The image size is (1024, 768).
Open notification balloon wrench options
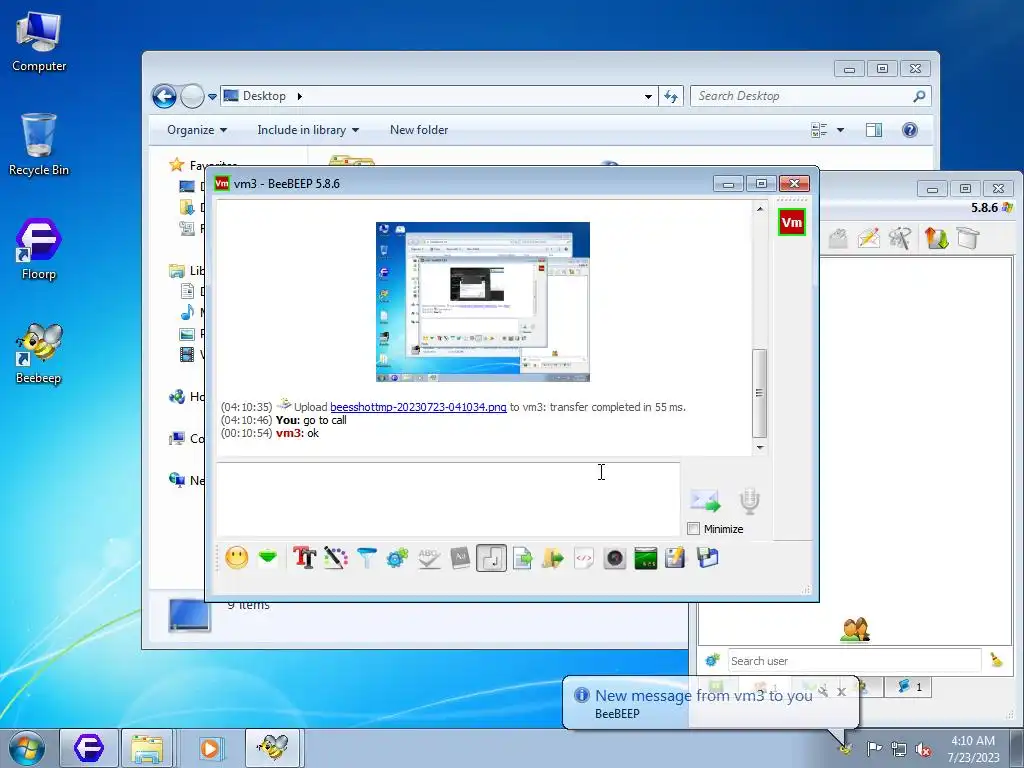(x=824, y=691)
